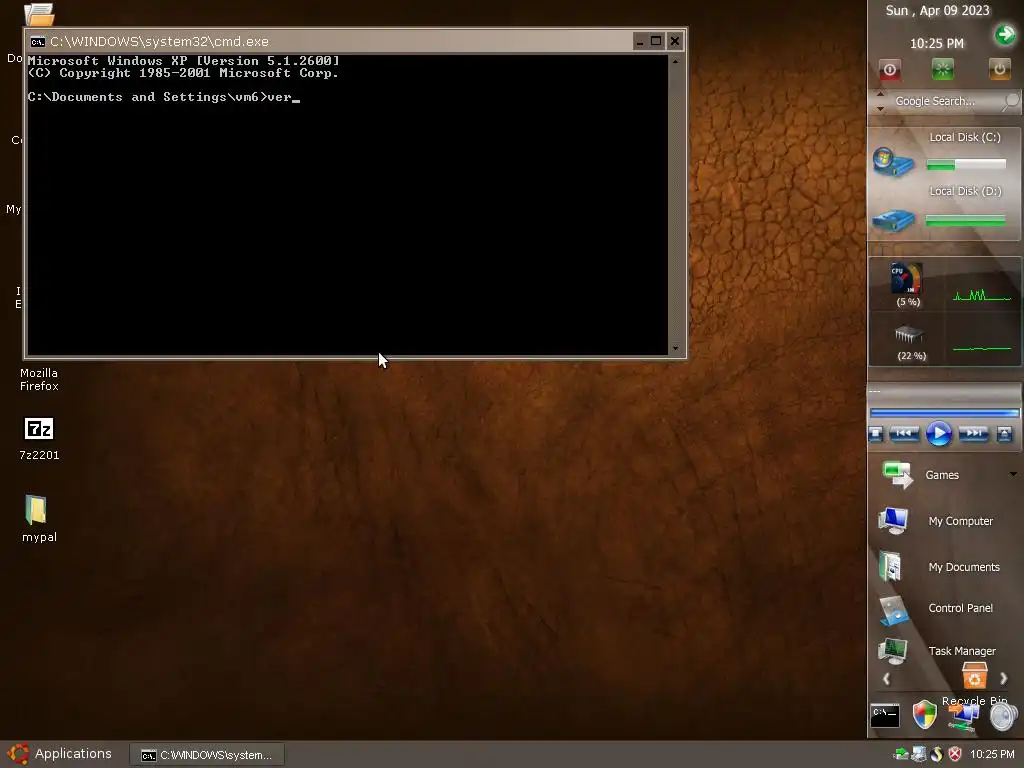Click the green standby sidebar icon
Screen dimensions: 1024x768
click(x=942, y=69)
